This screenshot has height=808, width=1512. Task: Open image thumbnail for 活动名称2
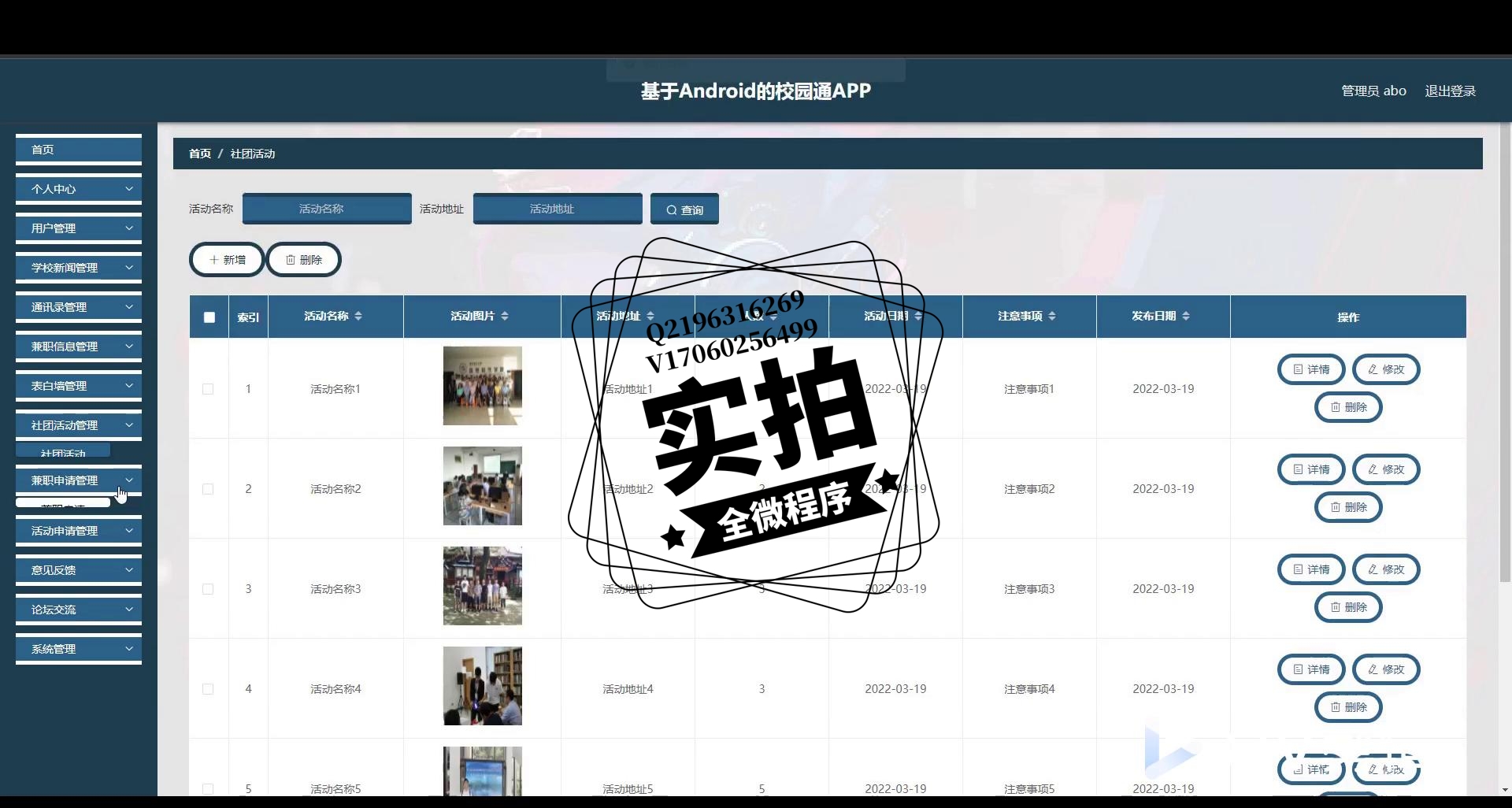pyautogui.click(x=483, y=486)
